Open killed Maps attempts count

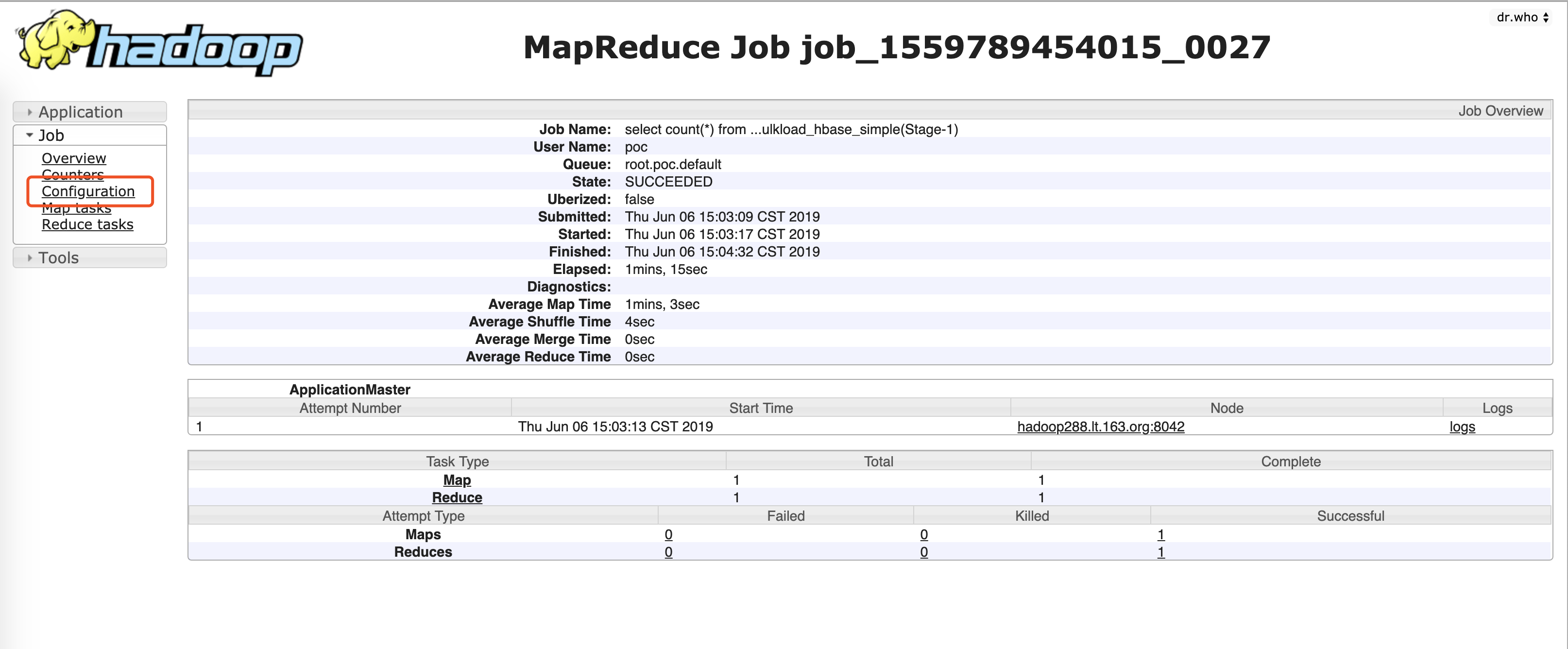[x=923, y=534]
